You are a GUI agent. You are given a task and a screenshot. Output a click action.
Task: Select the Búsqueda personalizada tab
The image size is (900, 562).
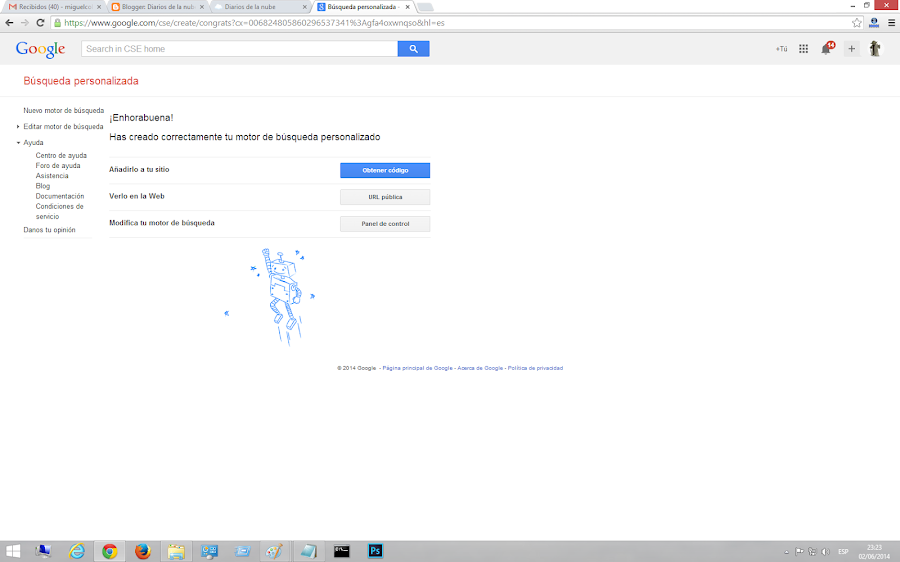click(x=363, y=7)
